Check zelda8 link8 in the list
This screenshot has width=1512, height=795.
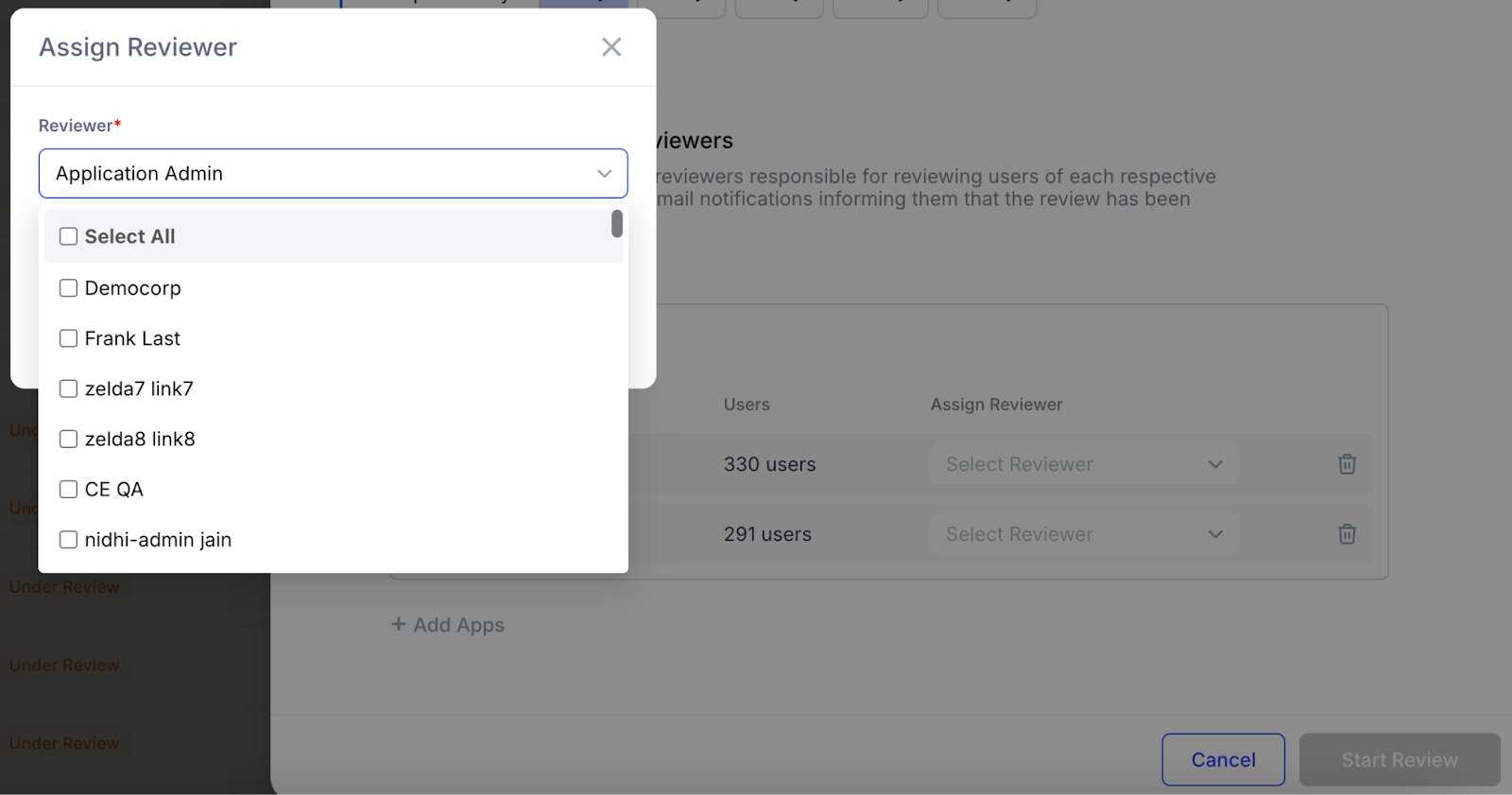(68, 439)
